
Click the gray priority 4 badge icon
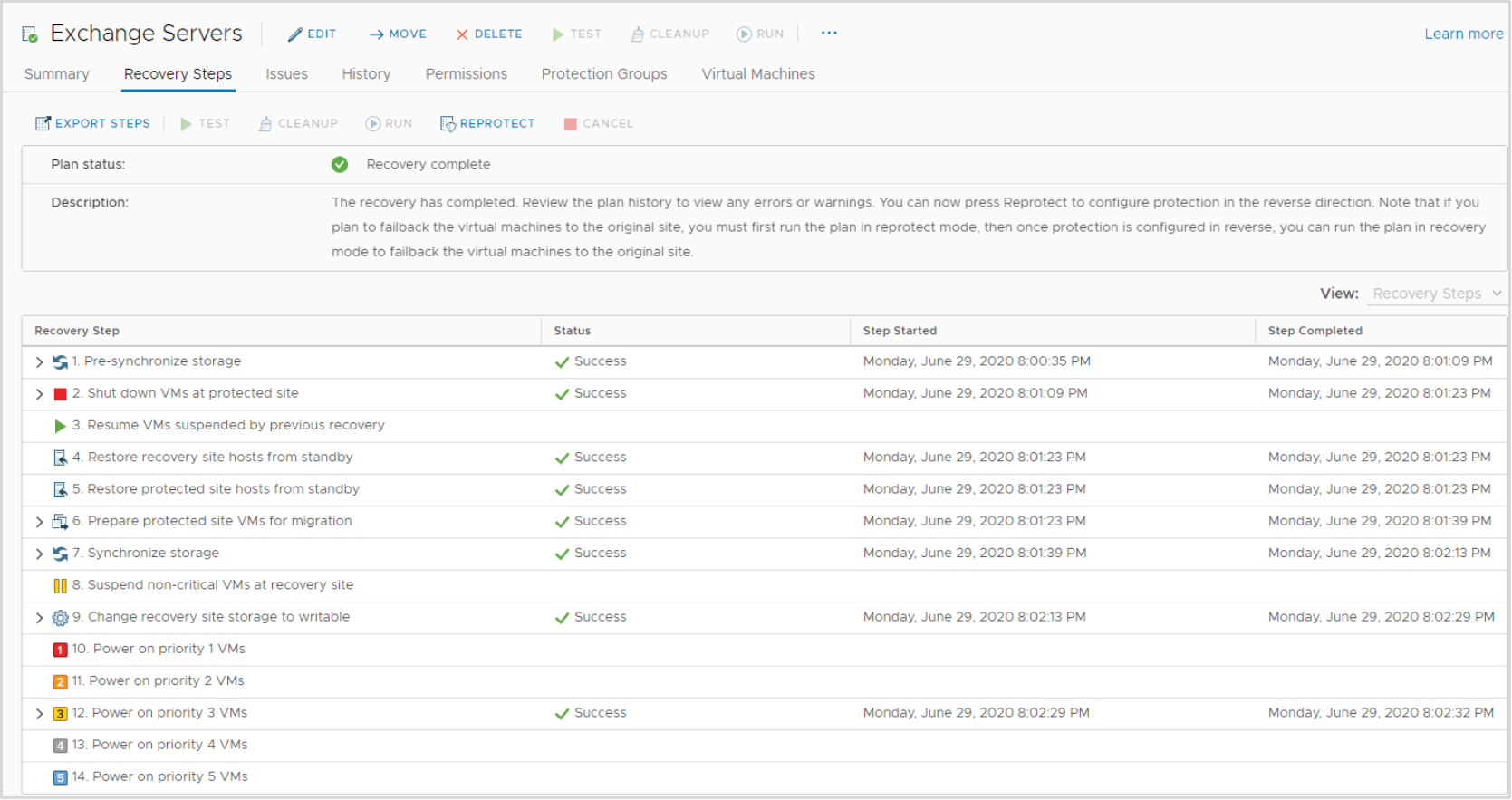click(60, 746)
